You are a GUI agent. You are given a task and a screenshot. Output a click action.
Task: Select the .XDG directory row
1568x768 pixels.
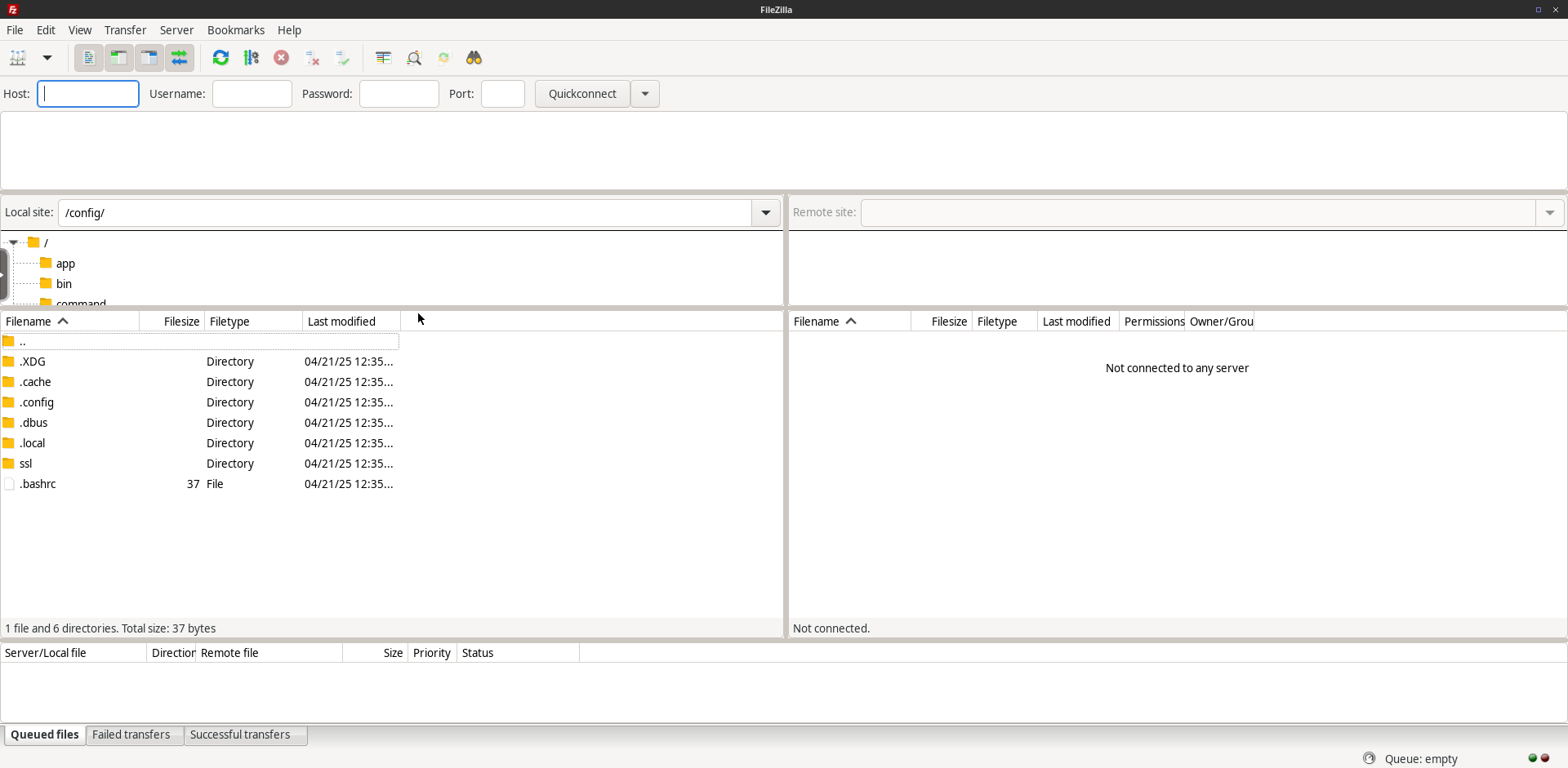click(200, 362)
